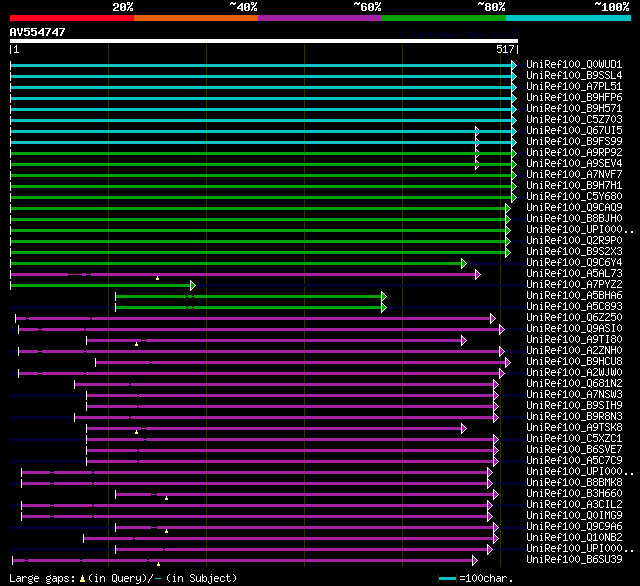Select the UniRef100_B9S2X3 label

coord(574,252)
